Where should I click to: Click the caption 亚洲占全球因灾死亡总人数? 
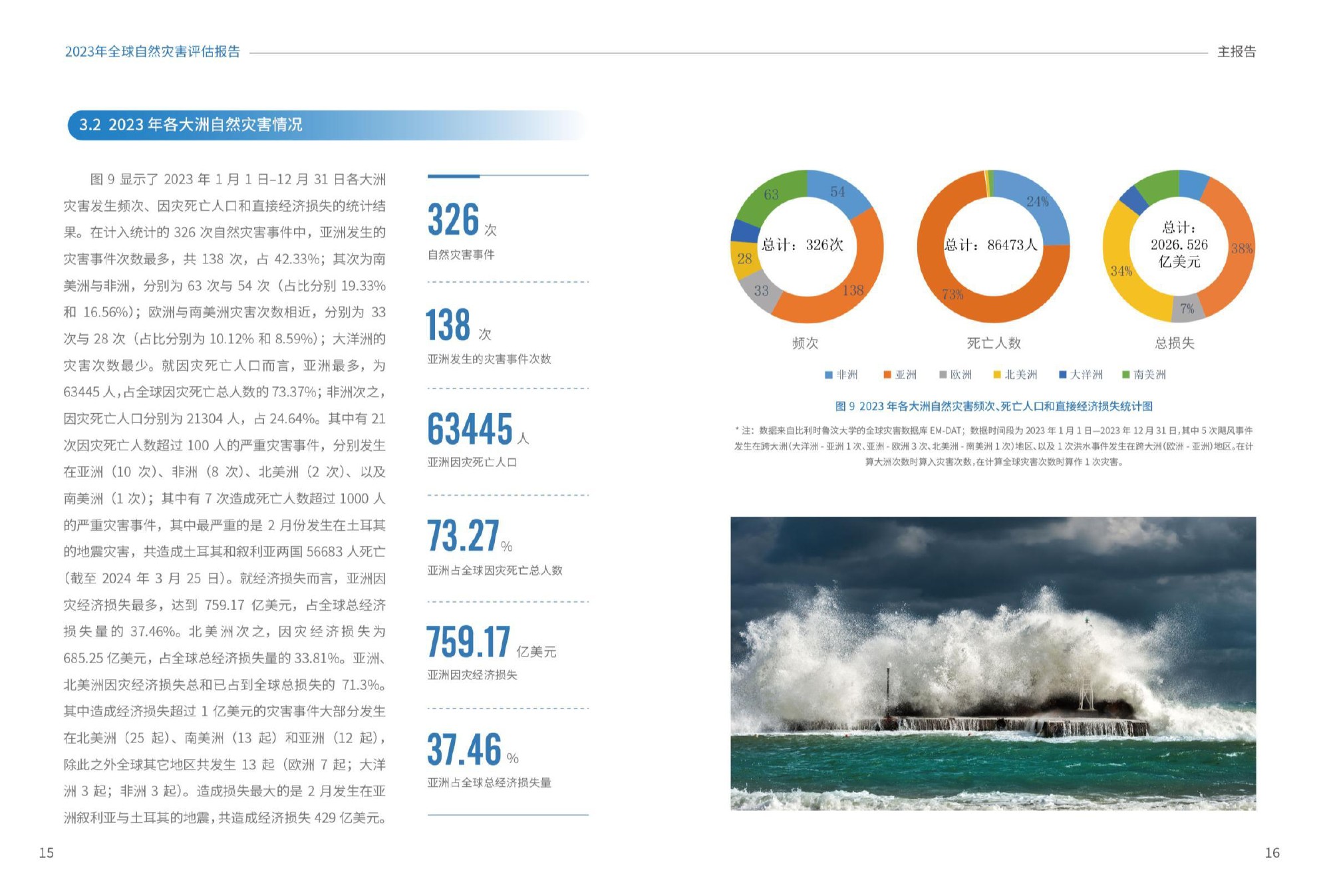(495, 570)
